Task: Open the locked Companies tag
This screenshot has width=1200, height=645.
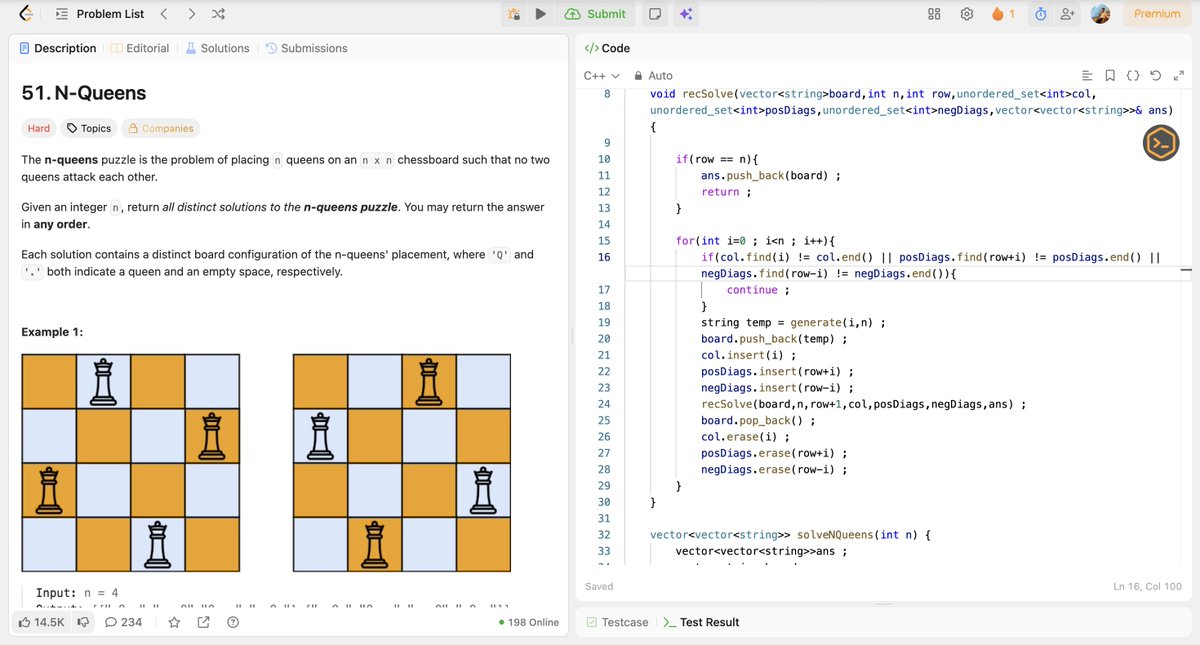Action: pyautogui.click(x=160, y=128)
